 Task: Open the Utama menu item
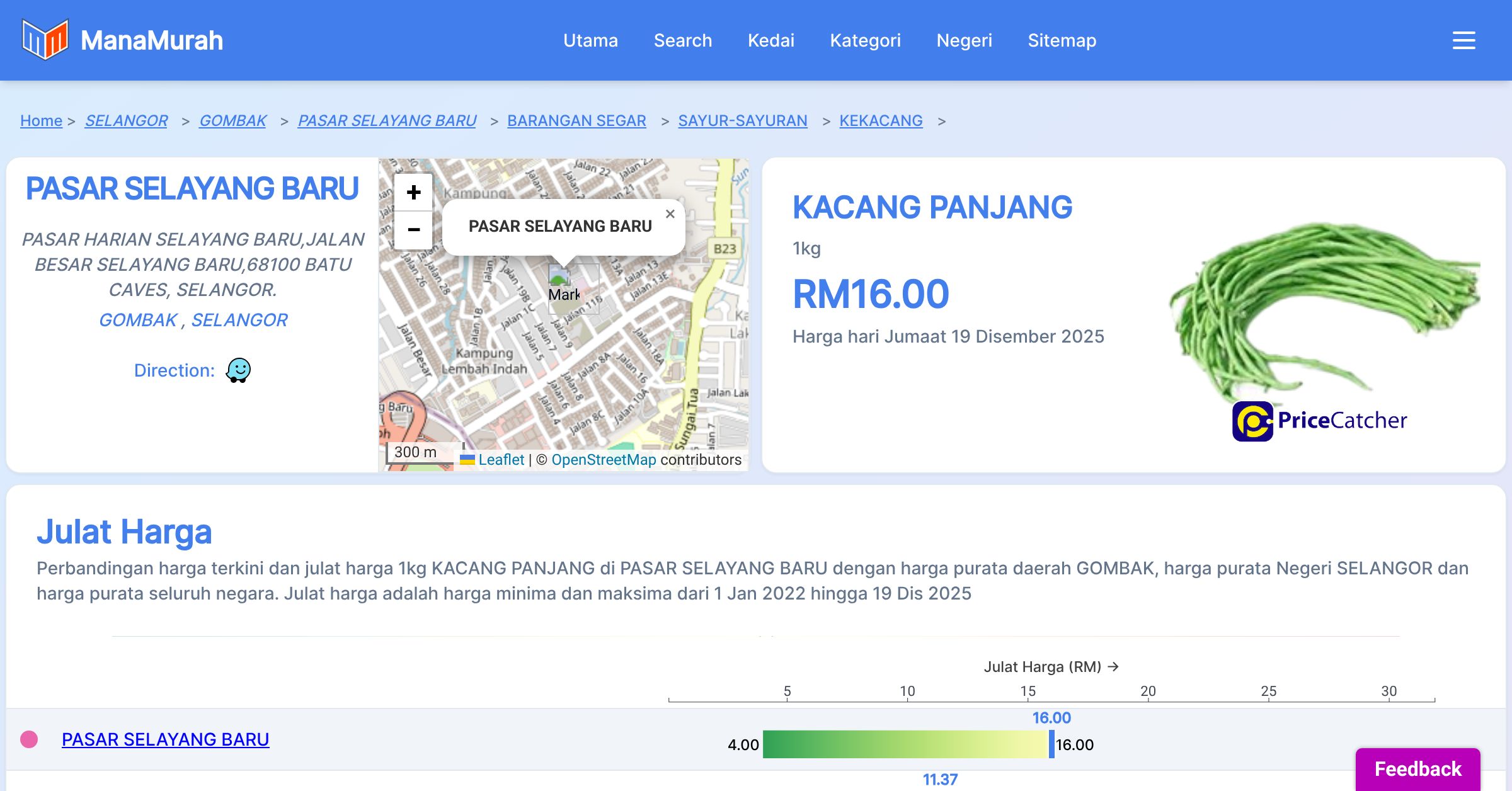click(x=590, y=40)
